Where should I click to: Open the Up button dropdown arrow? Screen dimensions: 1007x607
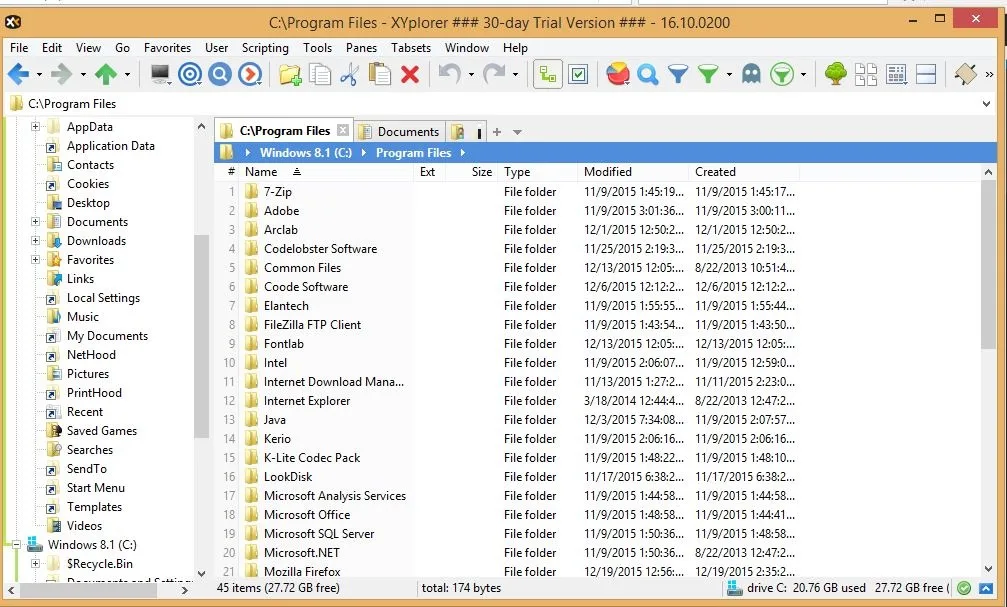pyautogui.click(x=127, y=75)
